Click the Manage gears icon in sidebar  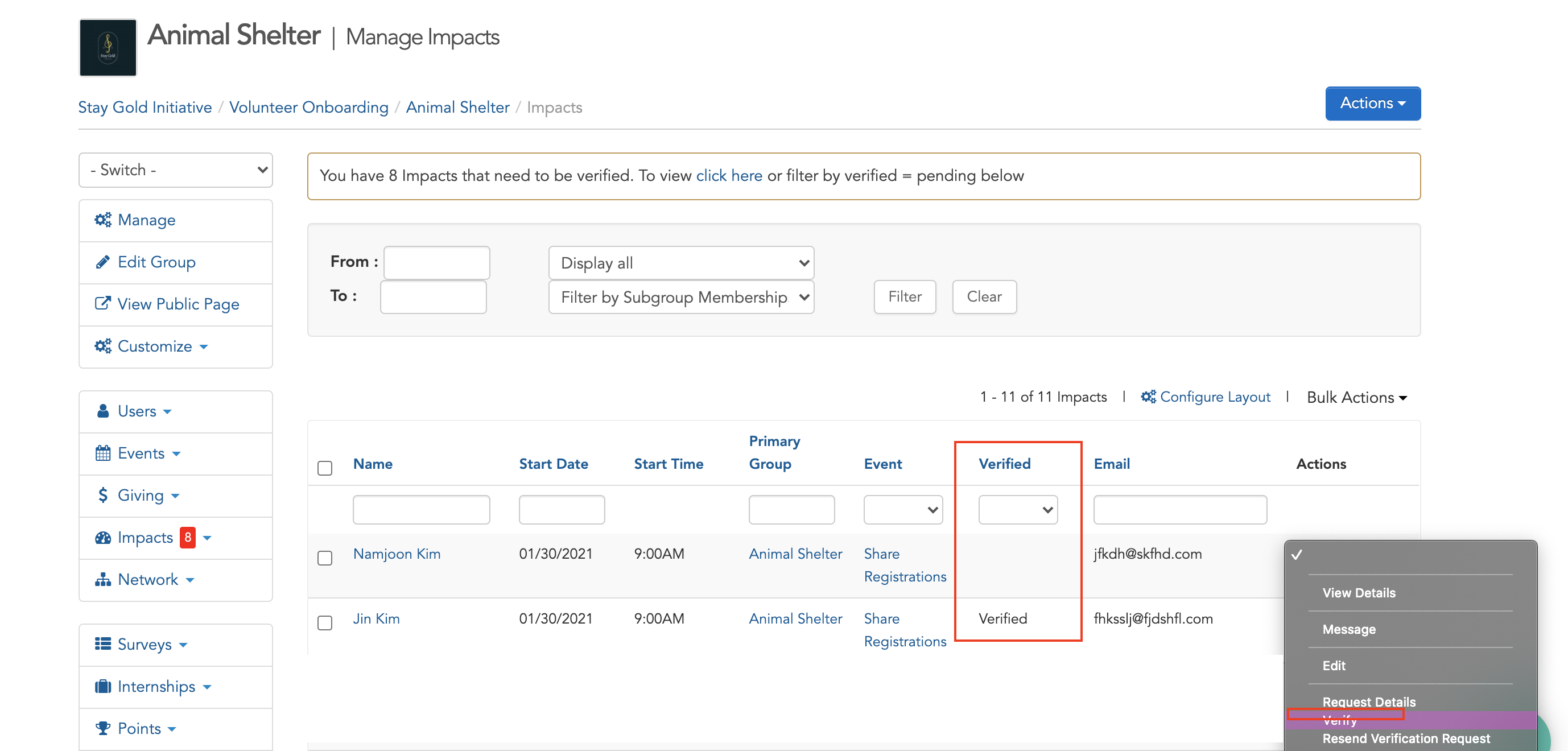pyautogui.click(x=103, y=220)
